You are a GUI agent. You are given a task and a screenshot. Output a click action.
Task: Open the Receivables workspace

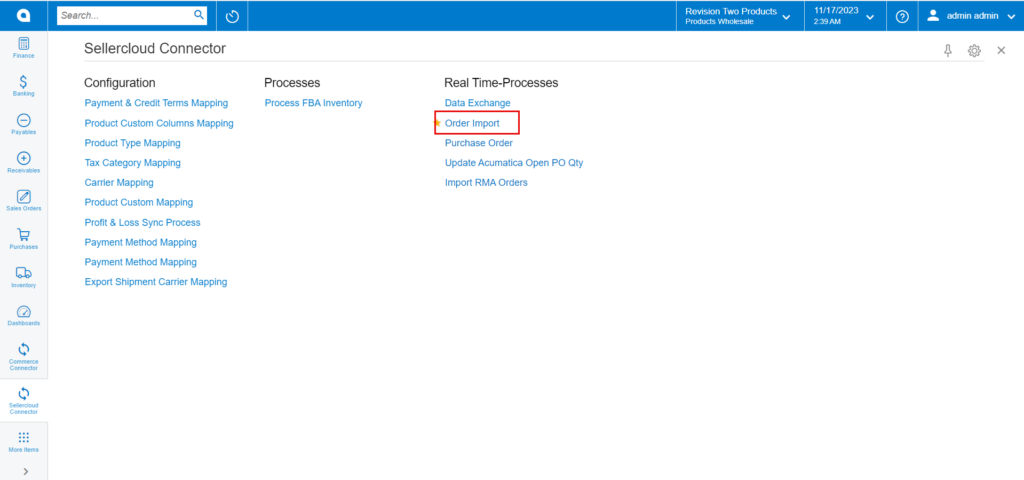(24, 163)
